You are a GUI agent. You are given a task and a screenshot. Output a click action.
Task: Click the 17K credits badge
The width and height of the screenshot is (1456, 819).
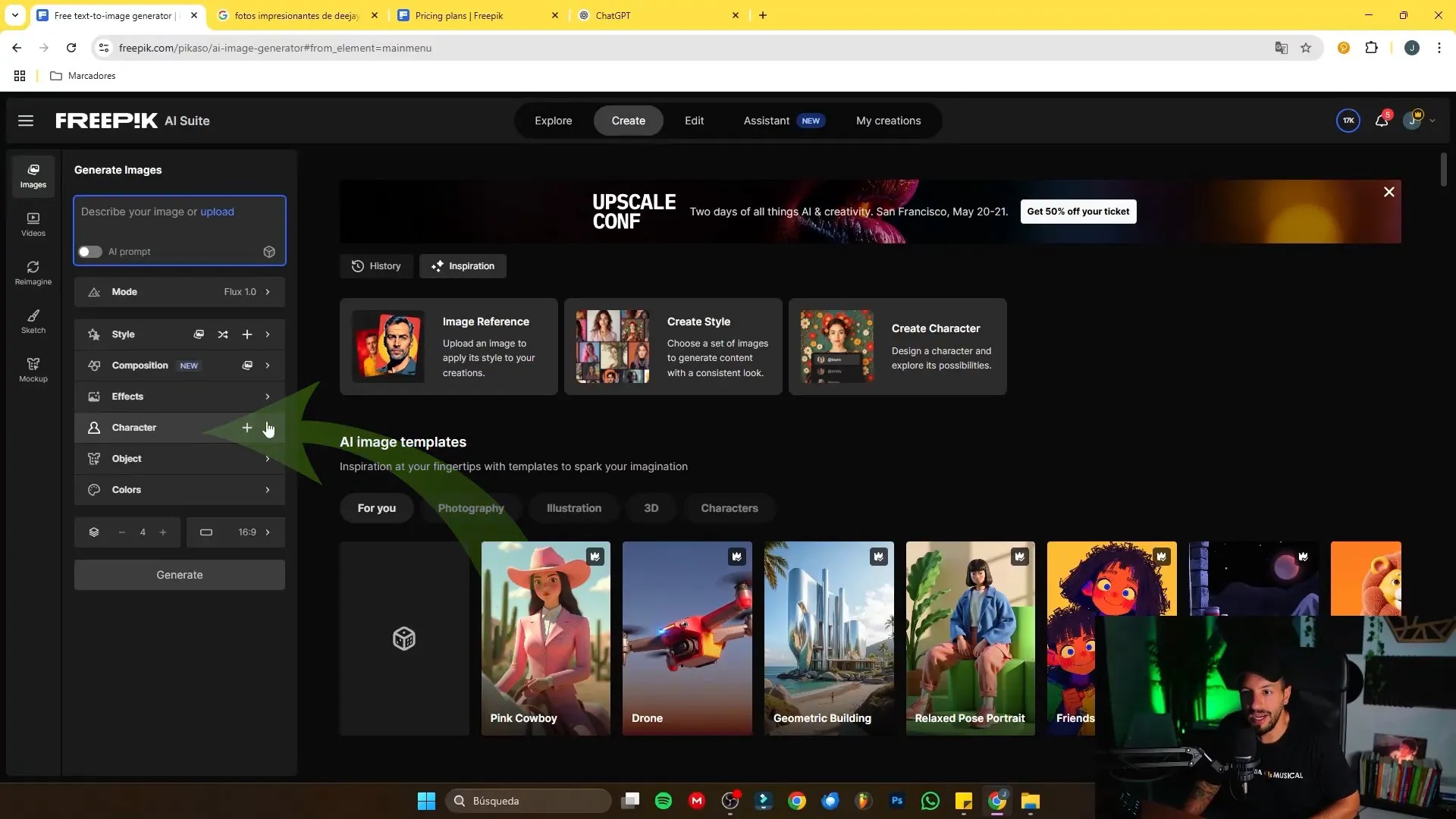click(x=1348, y=121)
